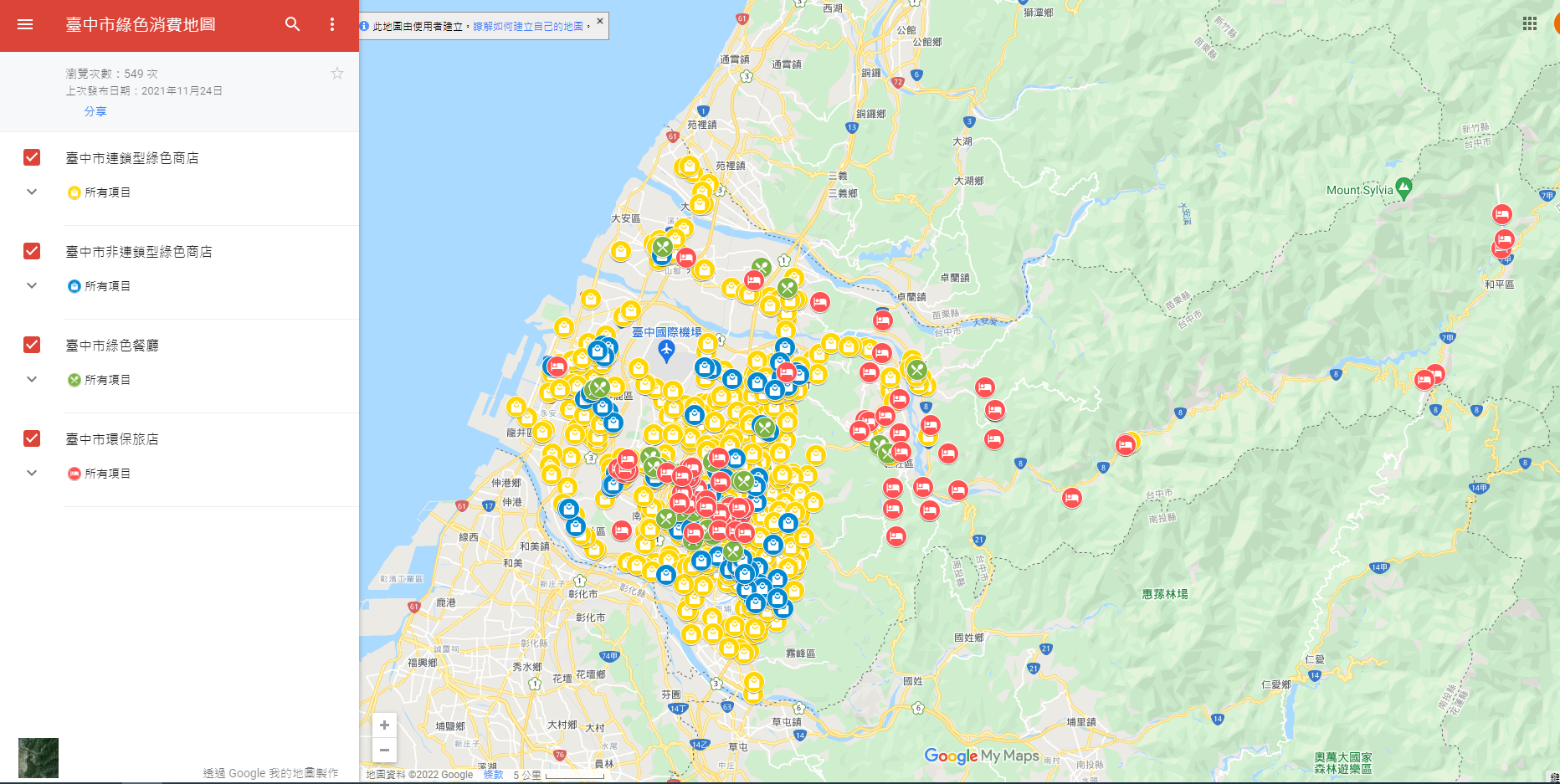
Task: Expand the 臺中市連鎖型綠色商店 item list
Action: pos(32,192)
